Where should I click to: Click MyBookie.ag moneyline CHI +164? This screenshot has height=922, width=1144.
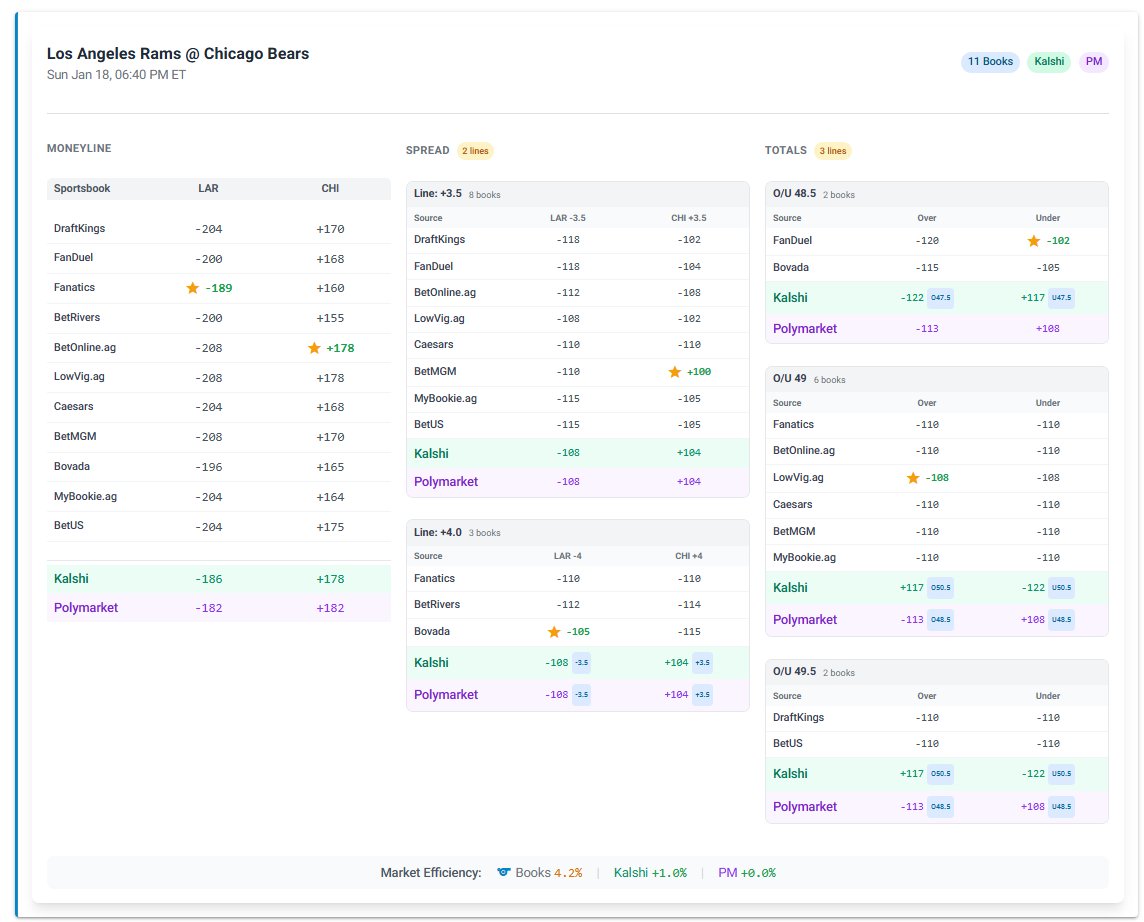[331, 497]
